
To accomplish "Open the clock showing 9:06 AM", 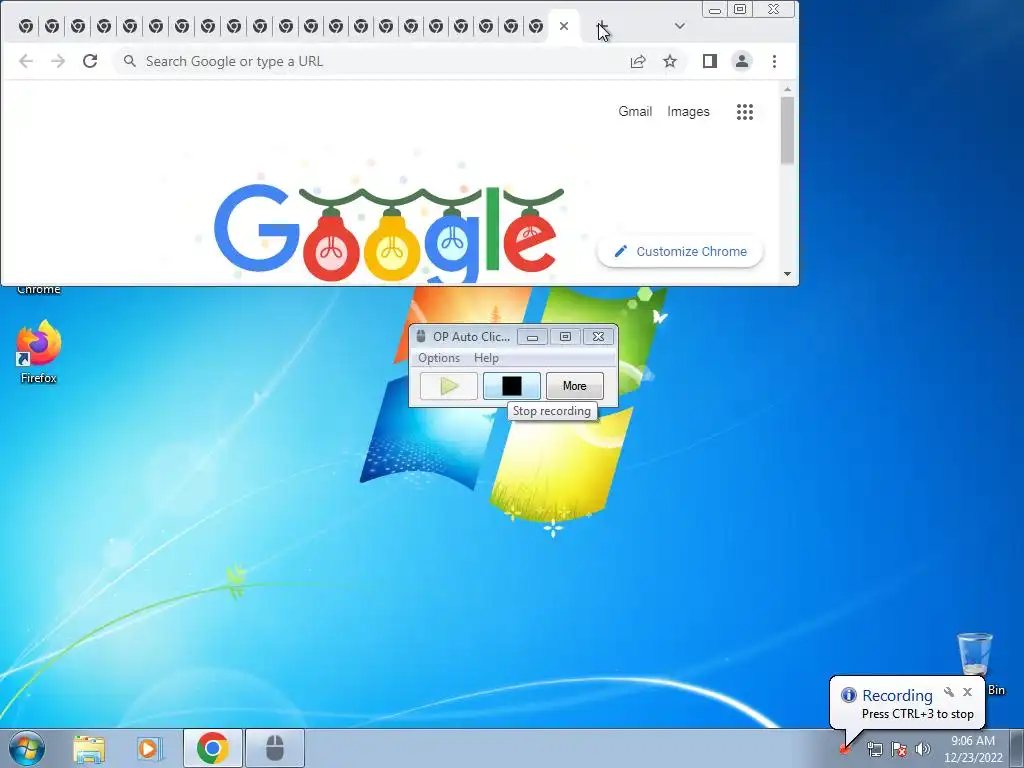I will click(973, 748).
